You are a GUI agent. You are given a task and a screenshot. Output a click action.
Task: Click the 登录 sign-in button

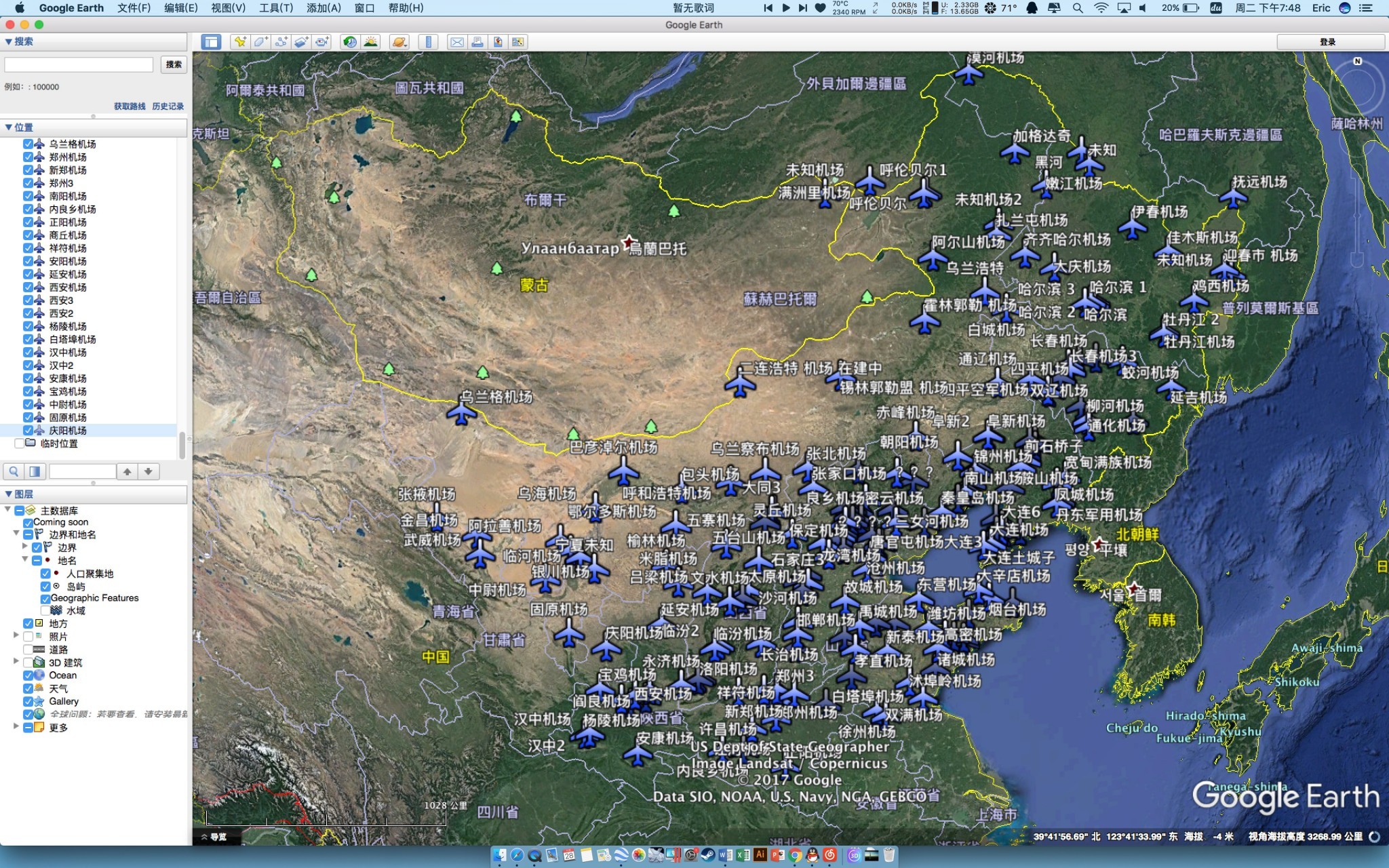click(x=1330, y=42)
